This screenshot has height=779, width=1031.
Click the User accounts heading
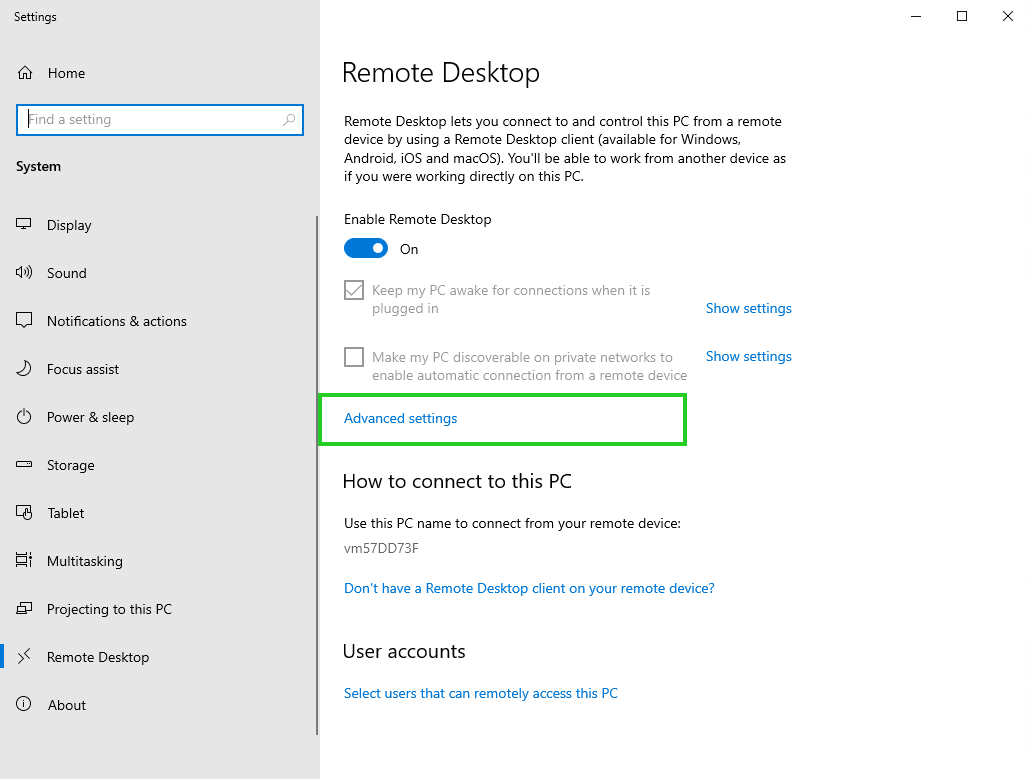pos(404,651)
